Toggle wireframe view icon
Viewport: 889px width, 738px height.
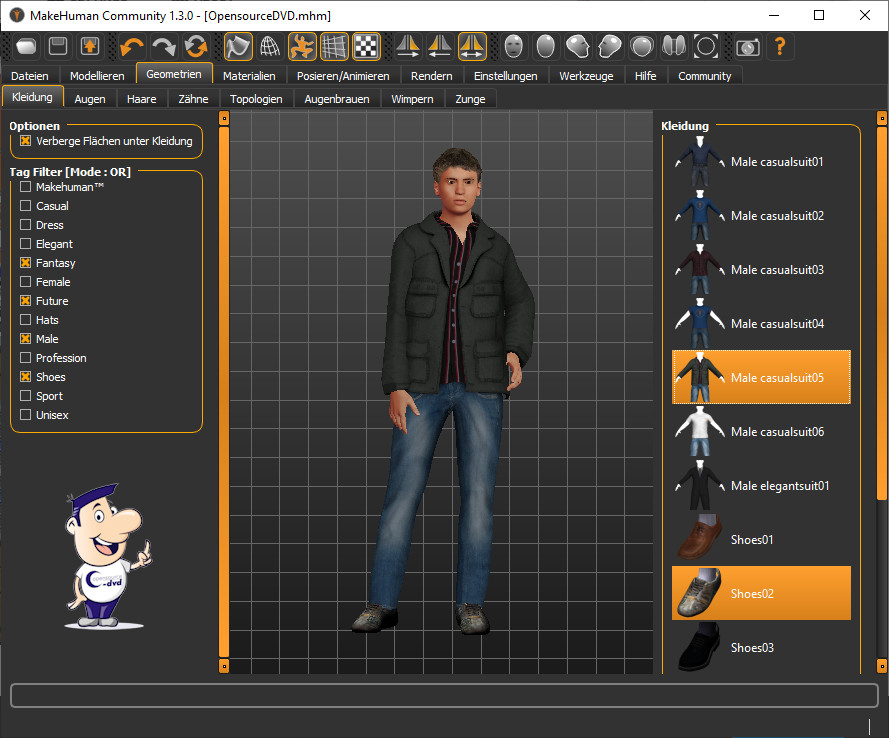[270, 47]
